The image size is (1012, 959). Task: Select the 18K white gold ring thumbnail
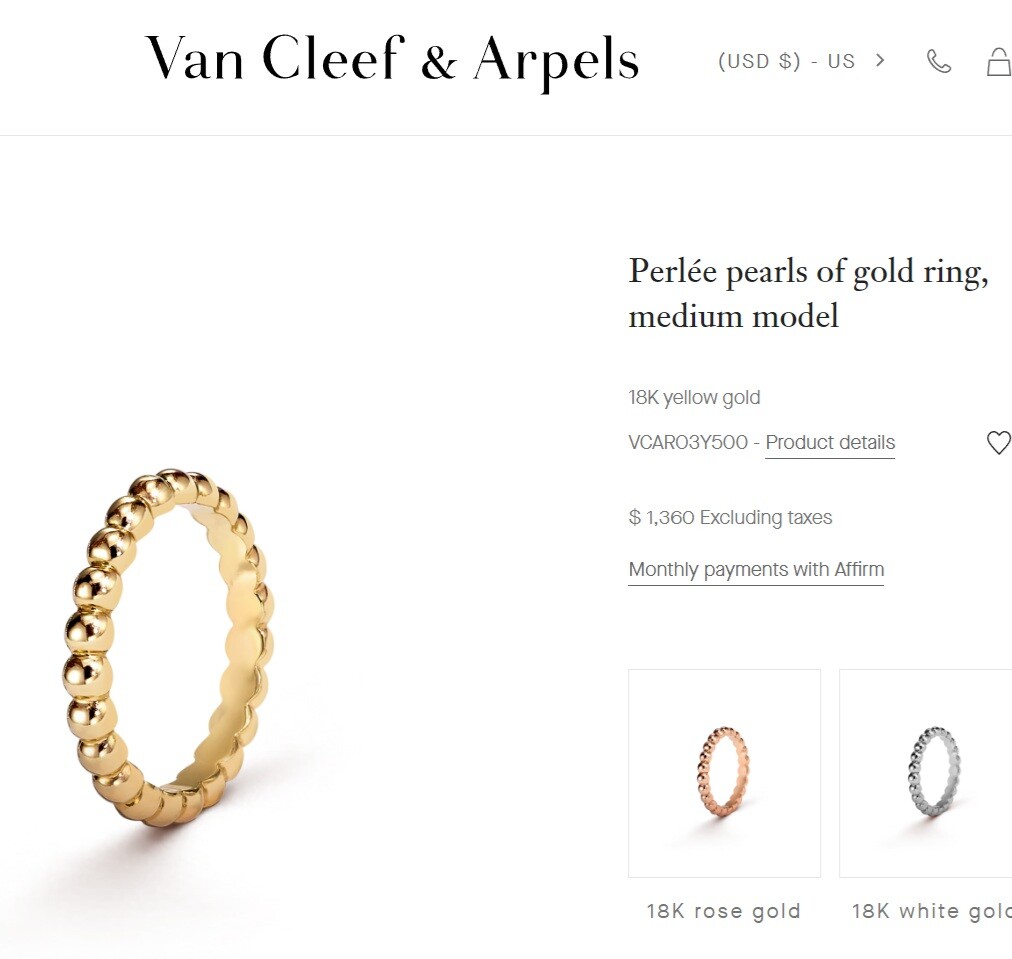click(x=926, y=773)
